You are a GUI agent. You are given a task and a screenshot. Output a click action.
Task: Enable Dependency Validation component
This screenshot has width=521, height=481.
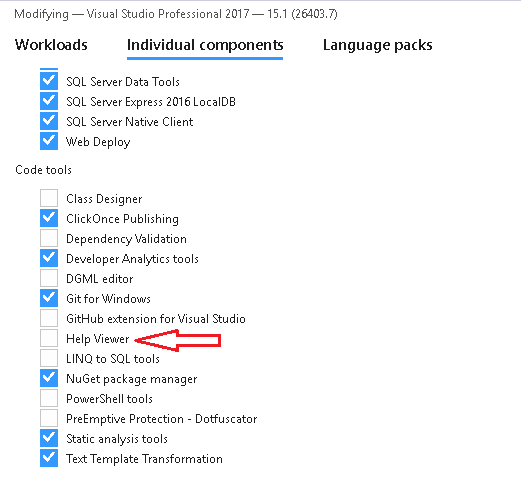[49, 238]
